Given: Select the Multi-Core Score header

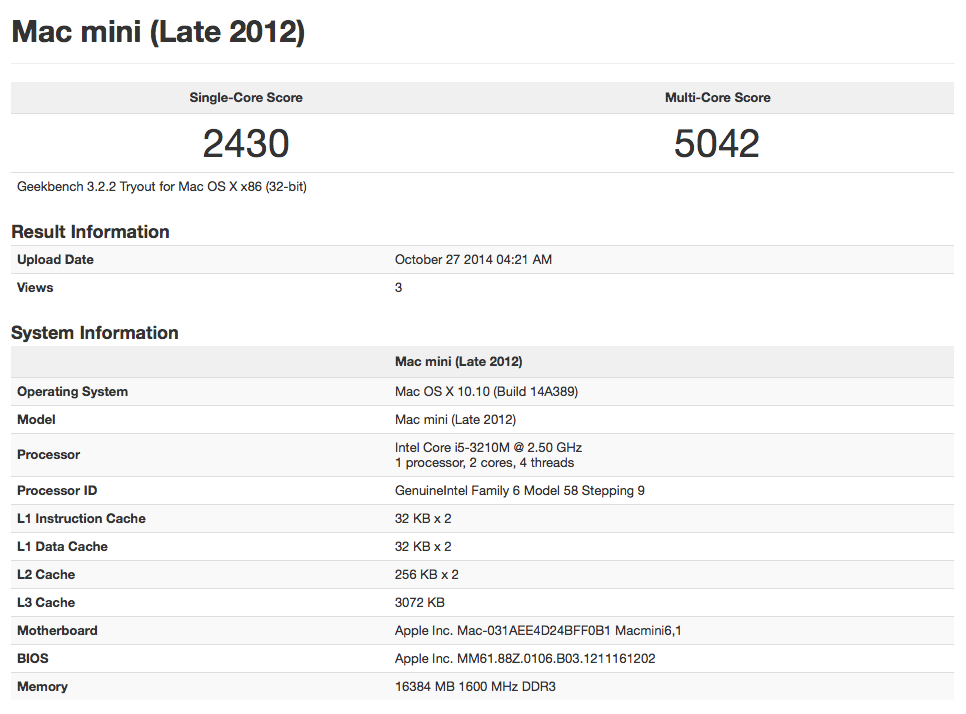Looking at the screenshot, I should (718, 97).
